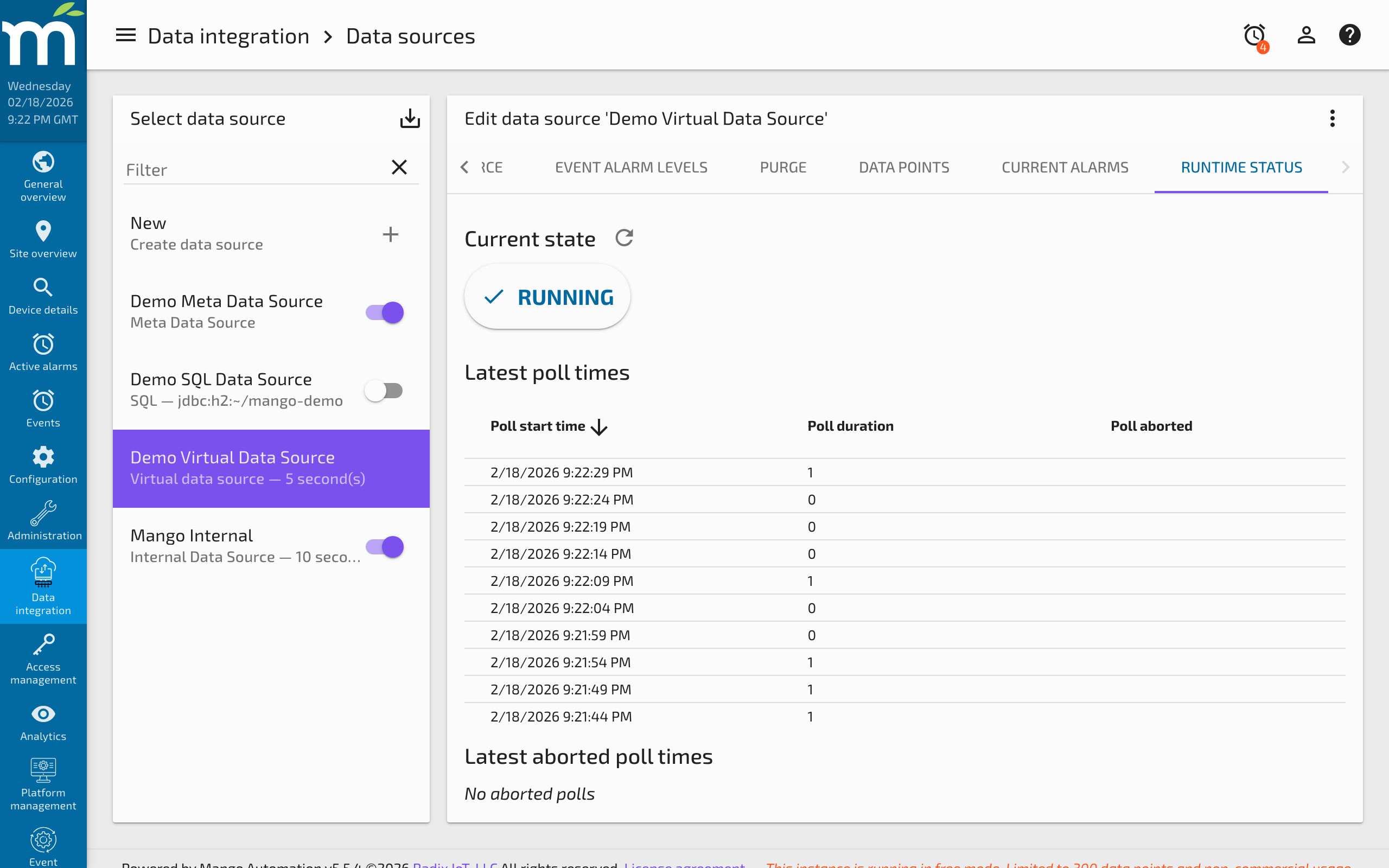Open the alarm clock notifications icon

[1254, 34]
